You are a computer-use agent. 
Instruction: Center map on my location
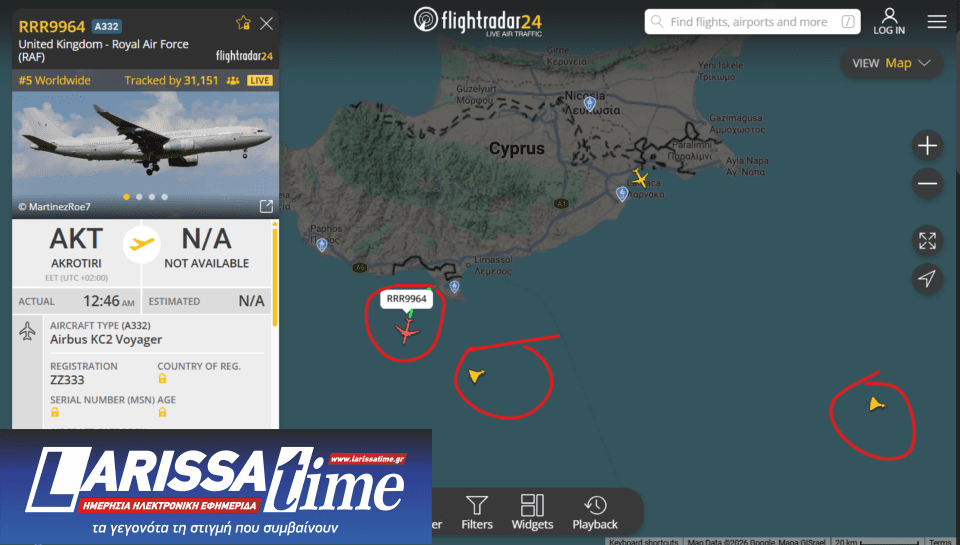[x=927, y=279]
